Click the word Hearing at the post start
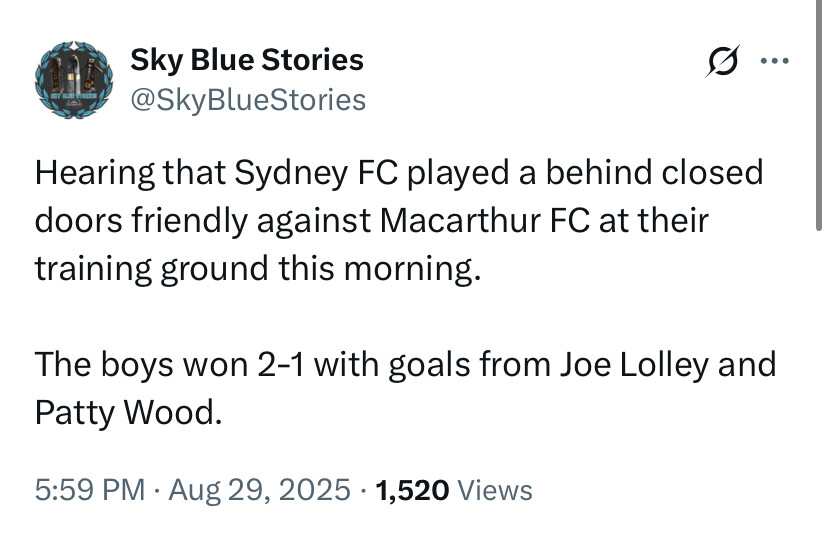This screenshot has width=828, height=542. point(95,173)
